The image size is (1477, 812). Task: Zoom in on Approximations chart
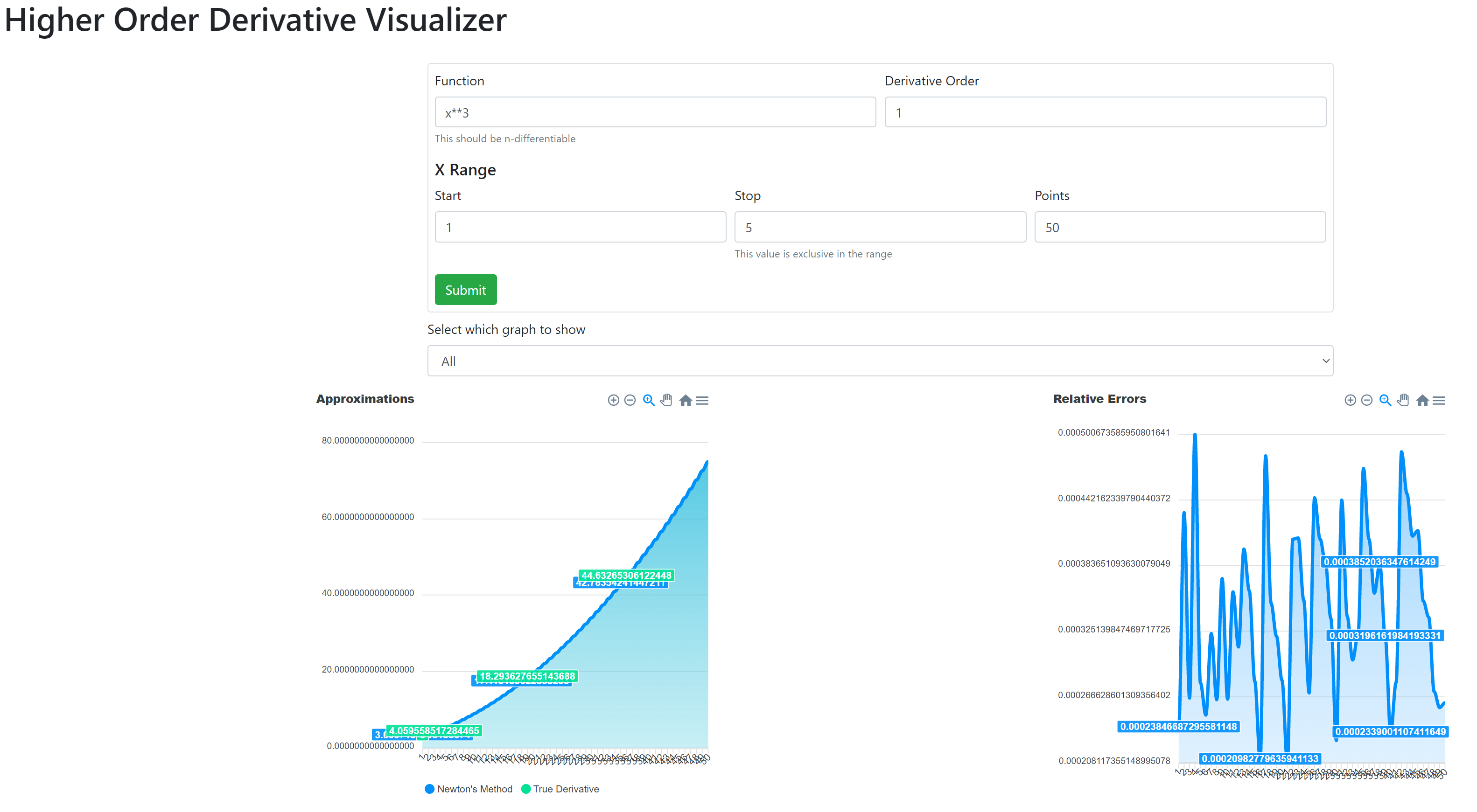pos(613,401)
